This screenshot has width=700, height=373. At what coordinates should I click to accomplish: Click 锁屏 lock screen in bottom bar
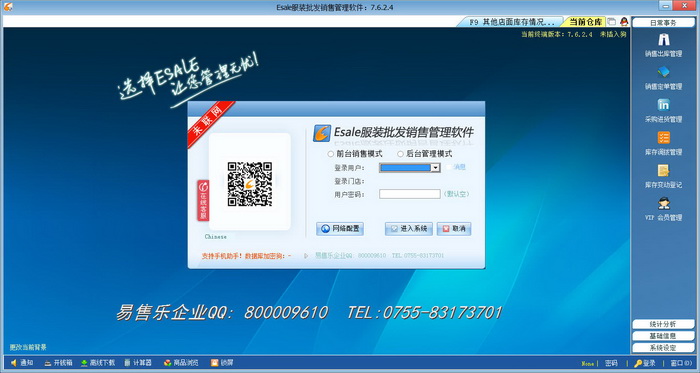click(x=222, y=363)
